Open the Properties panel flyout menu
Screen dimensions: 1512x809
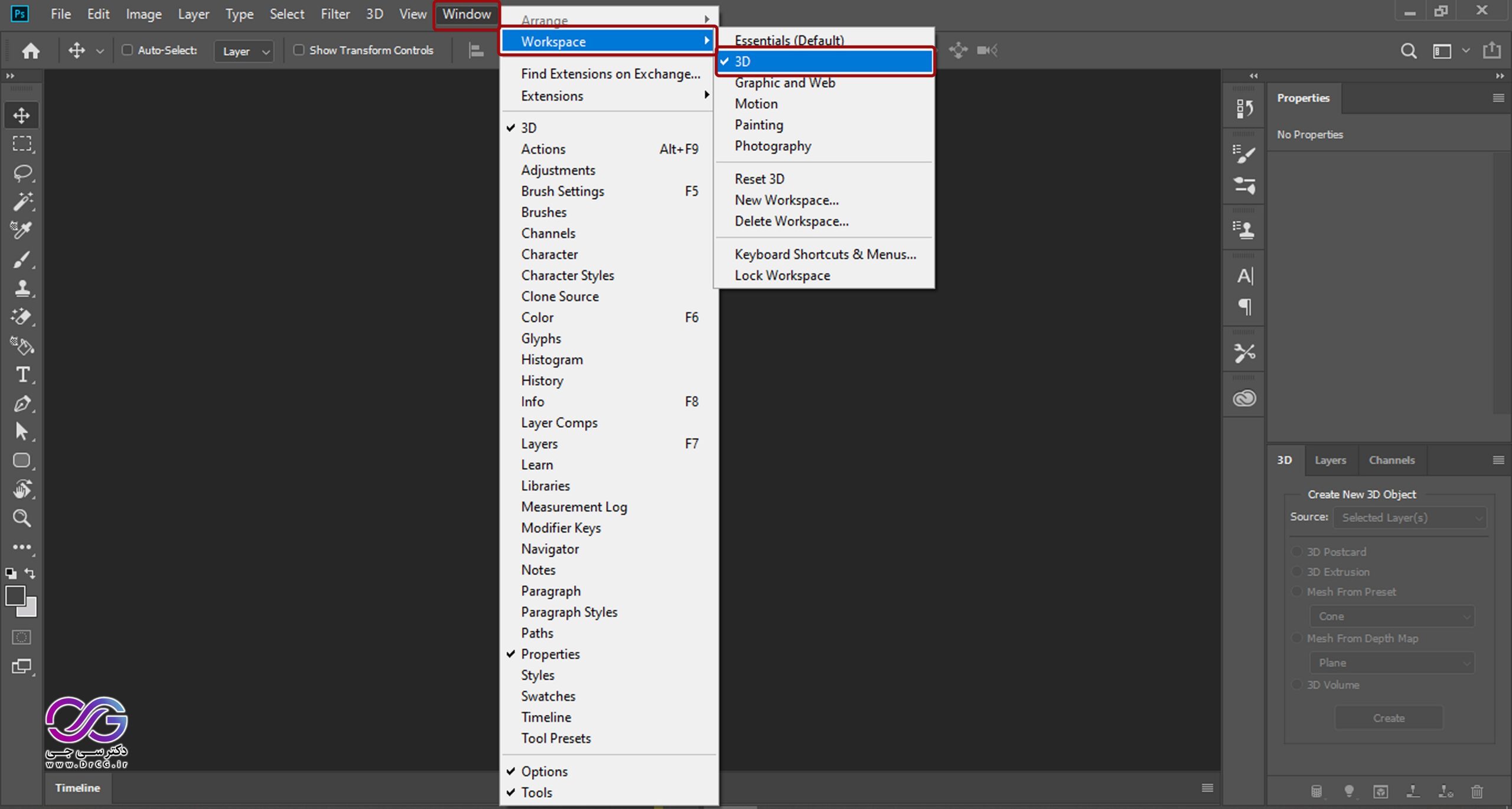coord(1498,98)
